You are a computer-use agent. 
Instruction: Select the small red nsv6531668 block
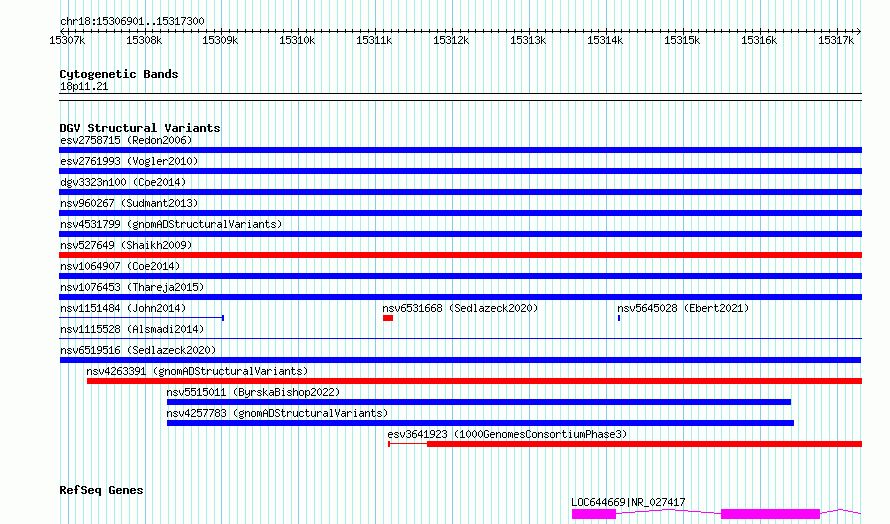pyautogui.click(x=388, y=318)
